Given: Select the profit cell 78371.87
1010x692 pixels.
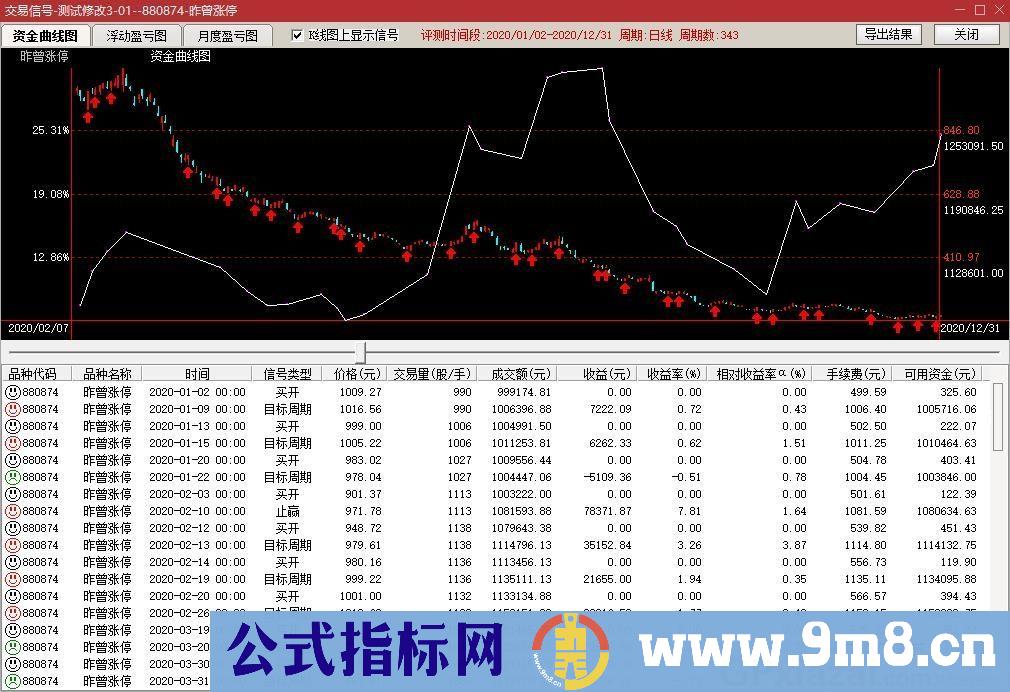Looking at the screenshot, I should (607, 511).
